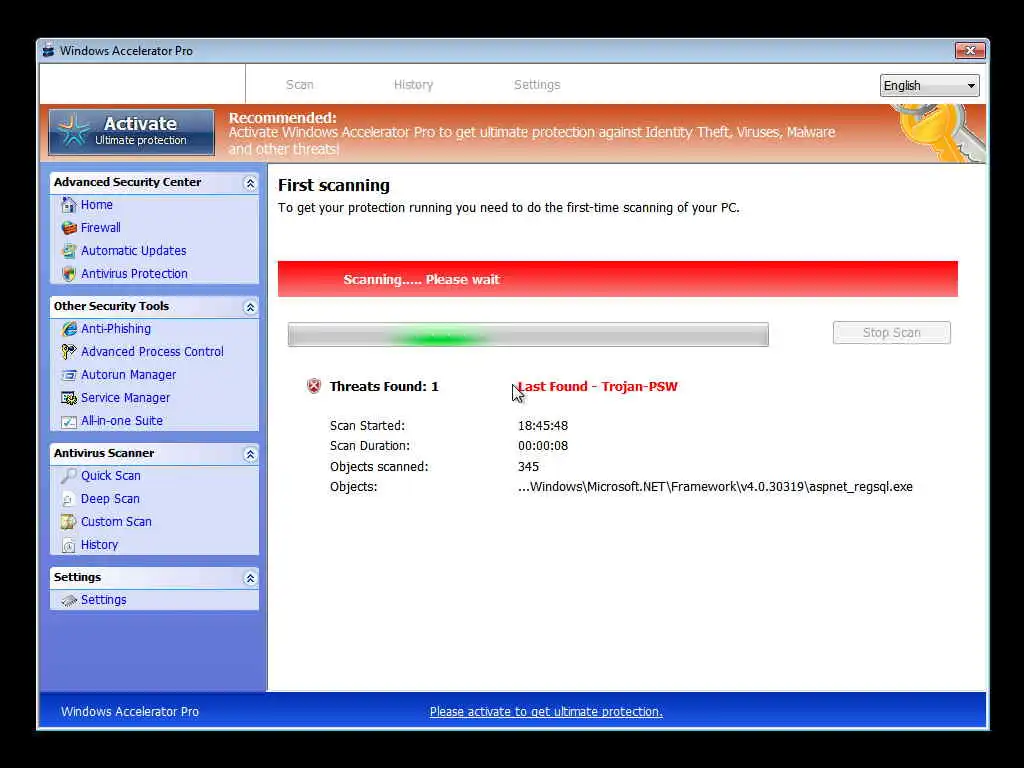This screenshot has height=768, width=1024.
Task: Click the red Threats Found shield icon
Action: pos(314,386)
